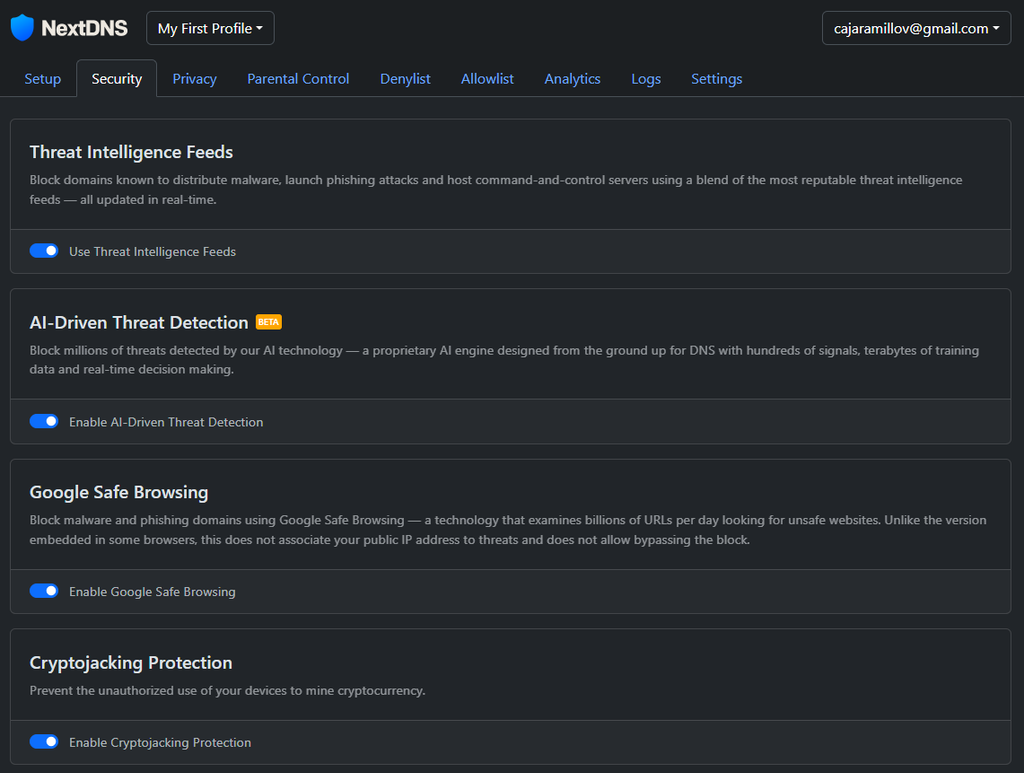
Task: Open the Denylist tab
Action: (x=406, y=78)
